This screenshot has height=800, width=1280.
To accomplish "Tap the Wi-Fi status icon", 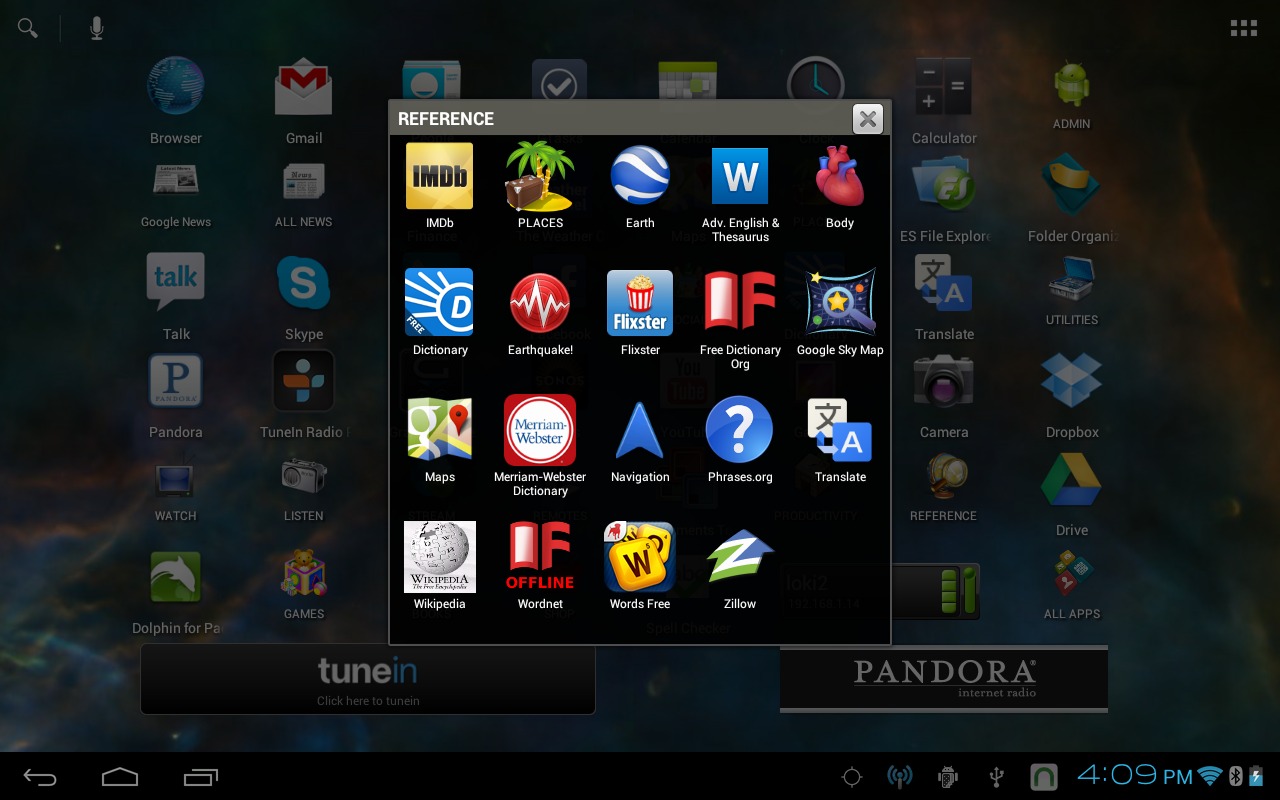I will 1210,776.
